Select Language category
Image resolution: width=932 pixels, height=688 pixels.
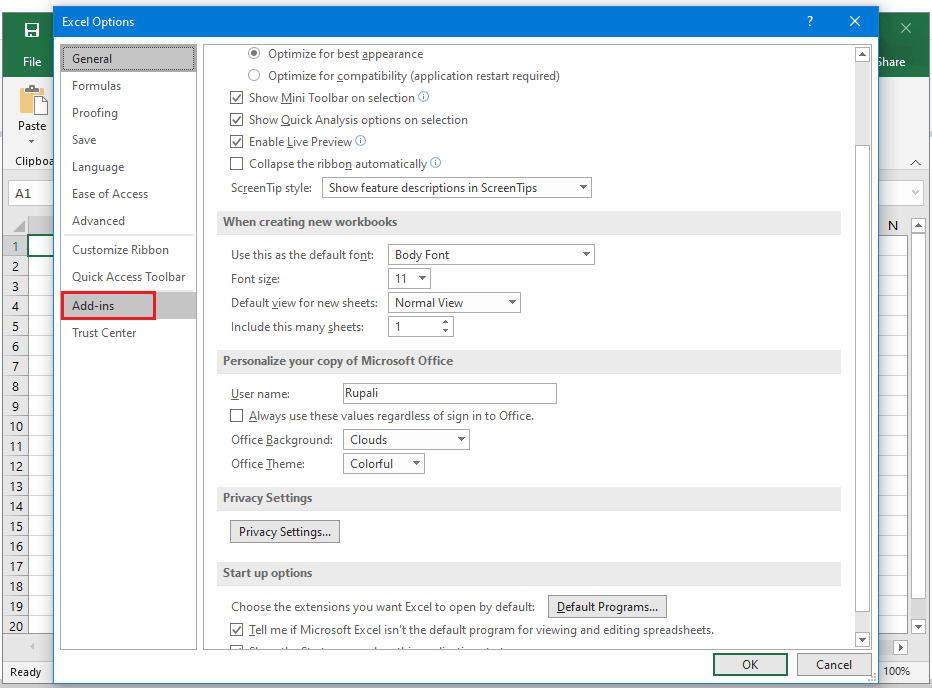click(x=128, y=166)
